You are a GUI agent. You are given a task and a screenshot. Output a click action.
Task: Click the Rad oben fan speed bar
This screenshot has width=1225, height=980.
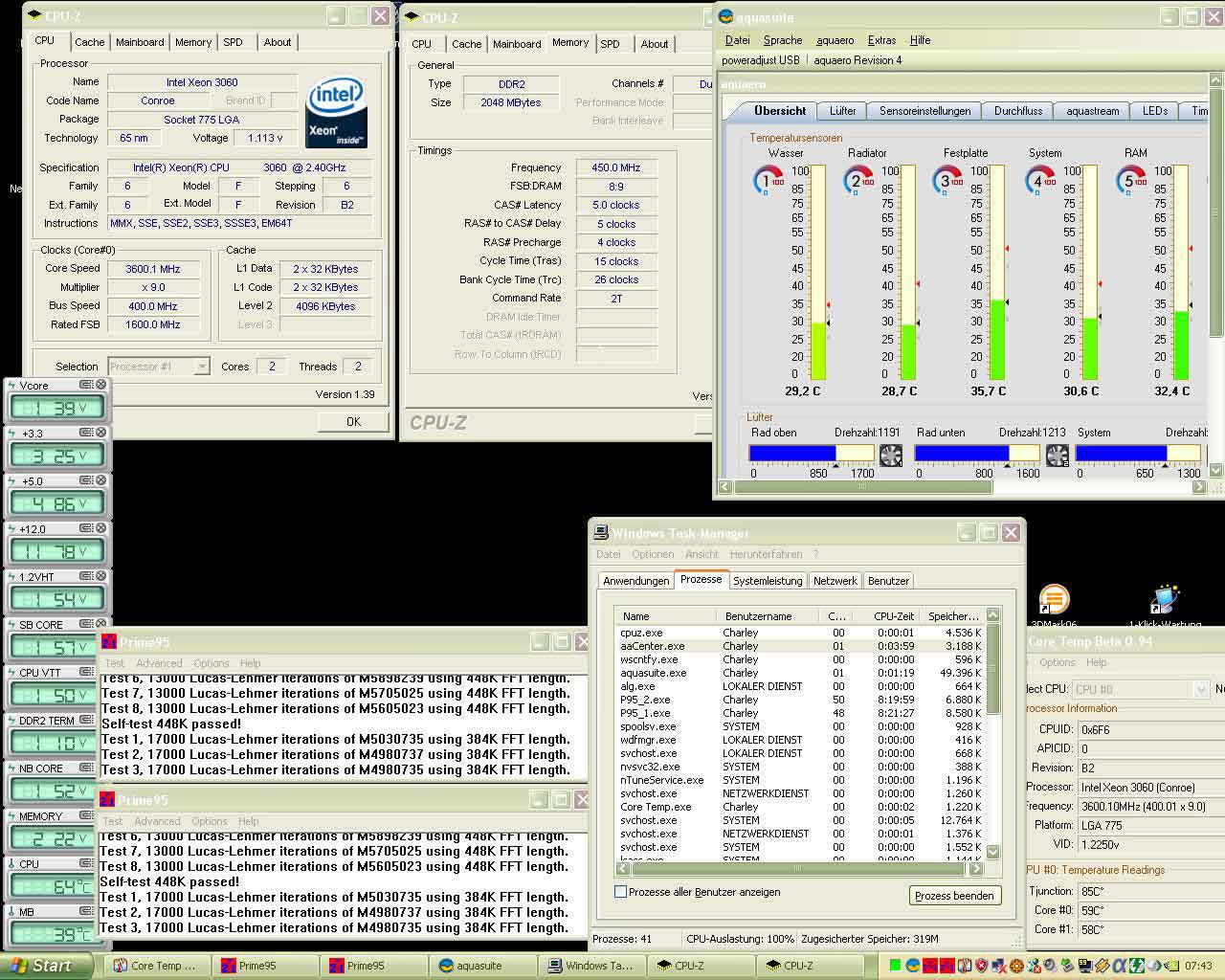coord(812,453)
